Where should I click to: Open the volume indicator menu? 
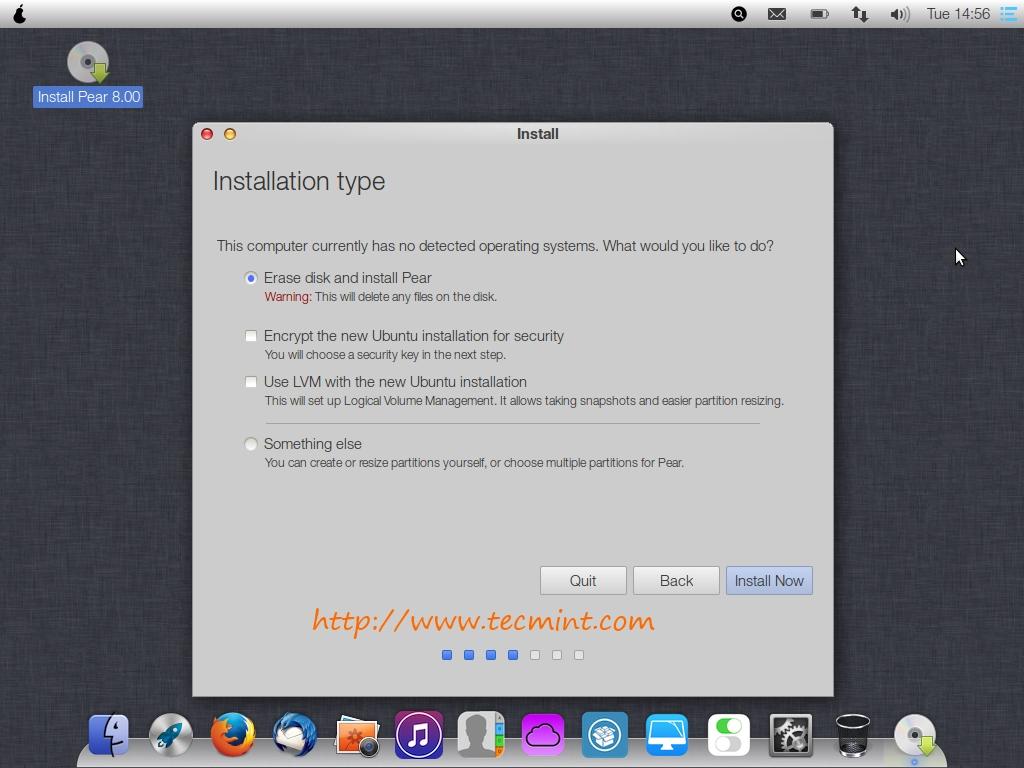tap(899, 14)
